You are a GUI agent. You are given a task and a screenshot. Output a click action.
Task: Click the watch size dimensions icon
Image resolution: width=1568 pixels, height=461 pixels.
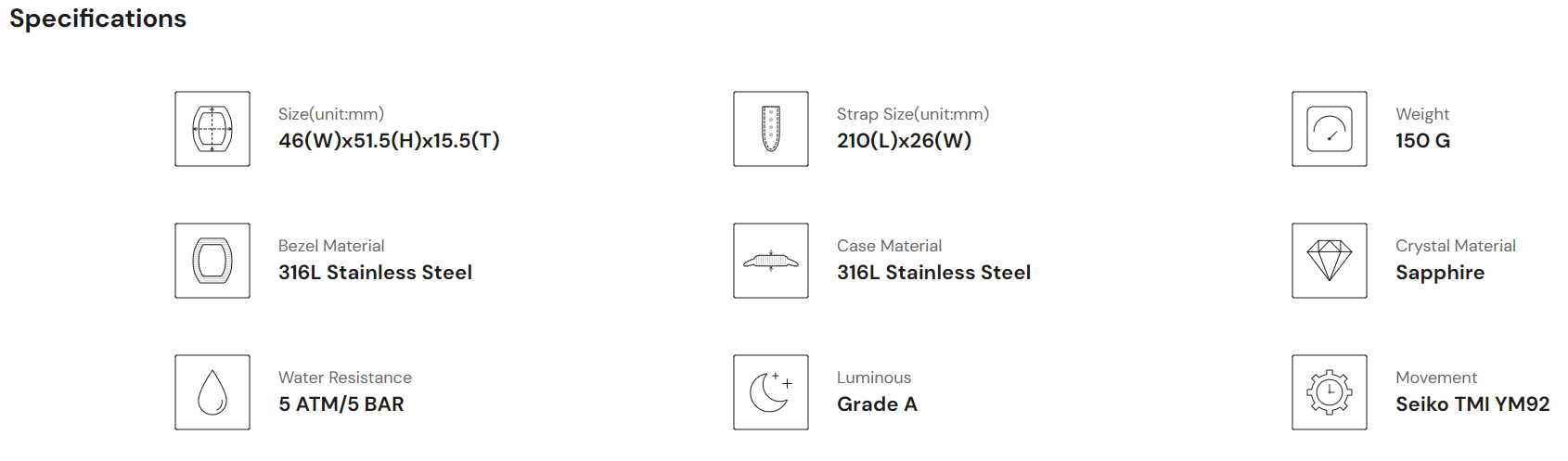[212, 129]
